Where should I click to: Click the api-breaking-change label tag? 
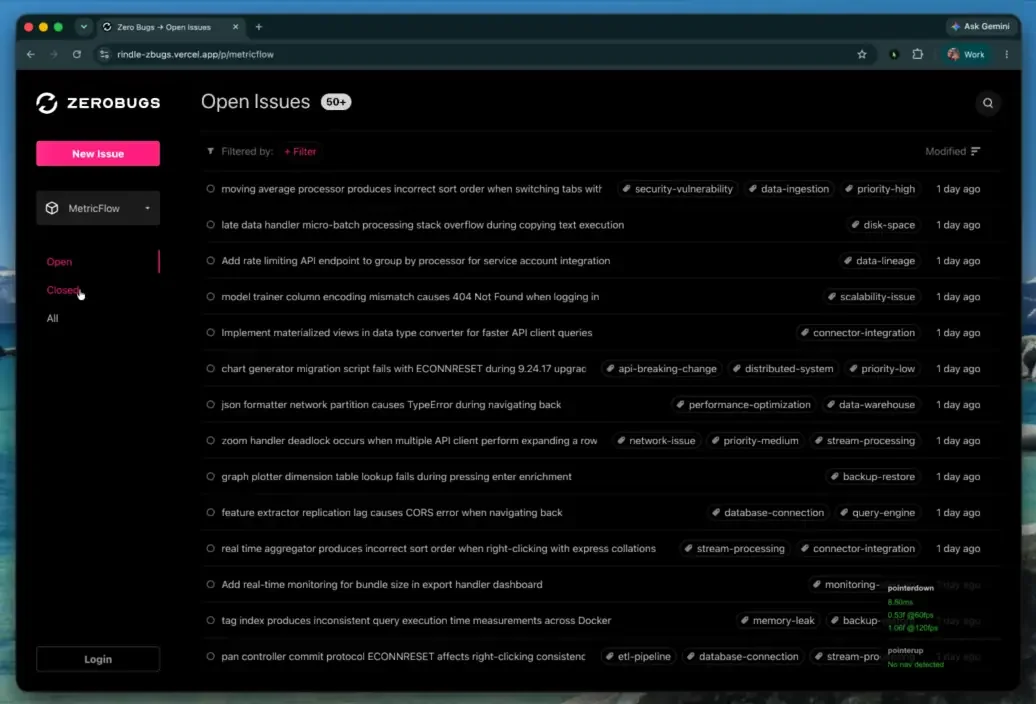[x=661, y=369]
